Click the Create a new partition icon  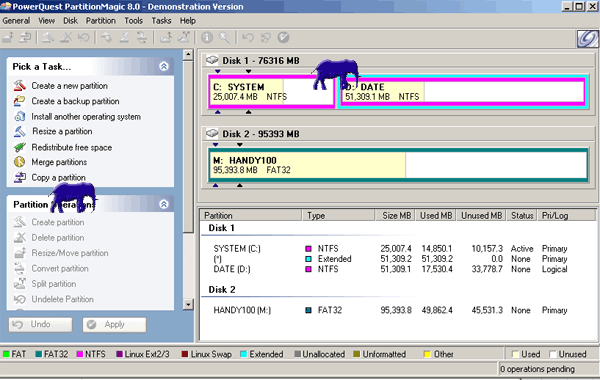20,85
